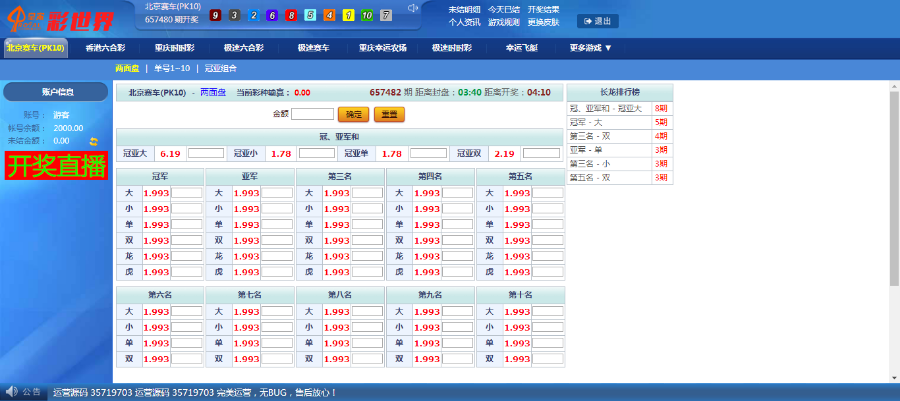Click the 退出 logout button
The image size is (900, 401).
pyautogui.click(x=598, y=21)
